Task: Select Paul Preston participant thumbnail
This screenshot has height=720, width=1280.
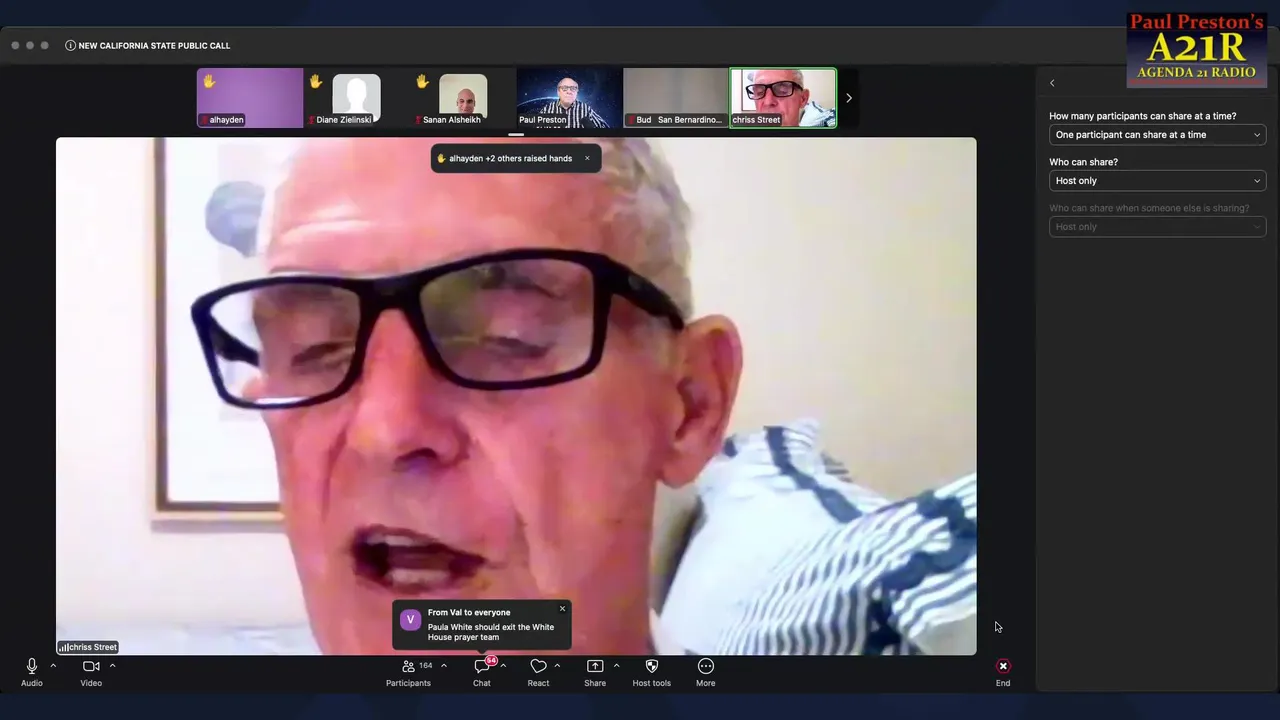Action: coord(569,98)
